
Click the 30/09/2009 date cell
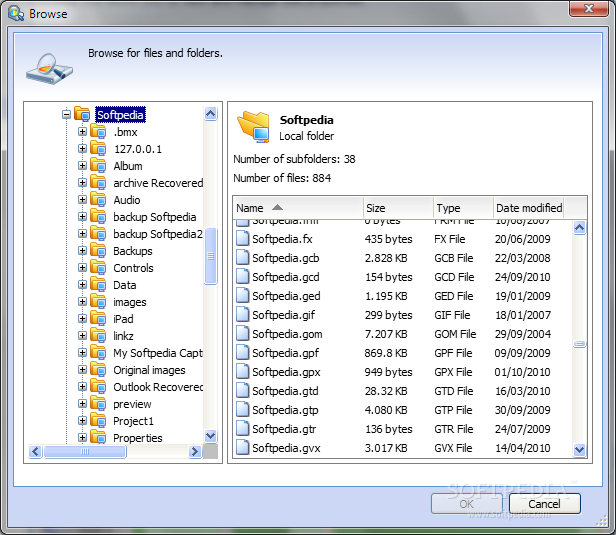522,410
